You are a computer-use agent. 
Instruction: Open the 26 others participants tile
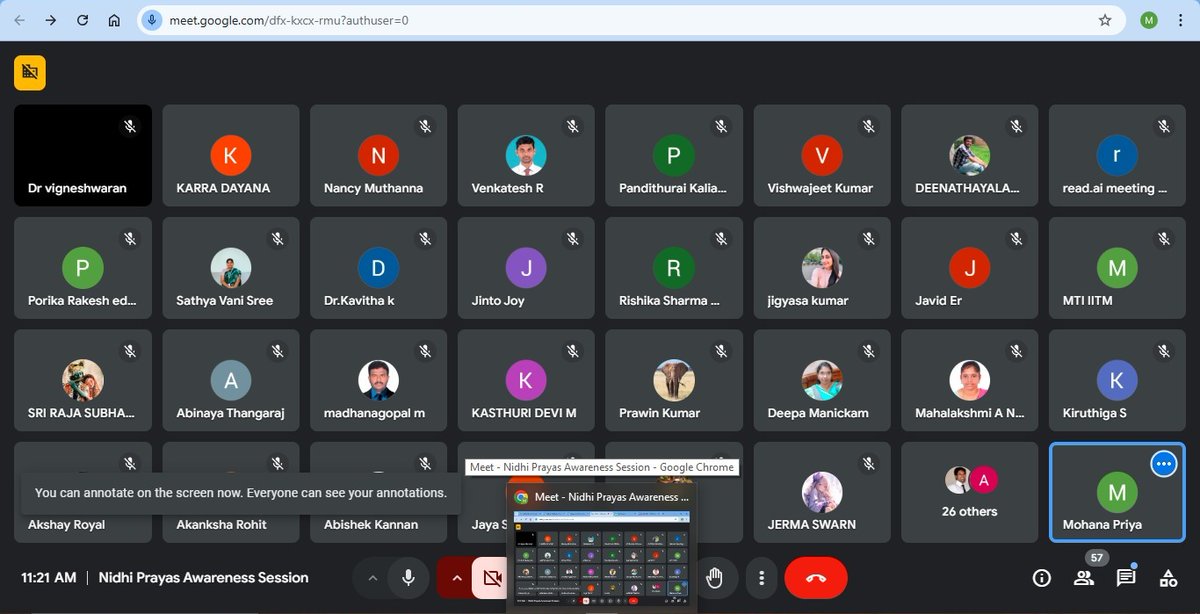click(969, 492)
